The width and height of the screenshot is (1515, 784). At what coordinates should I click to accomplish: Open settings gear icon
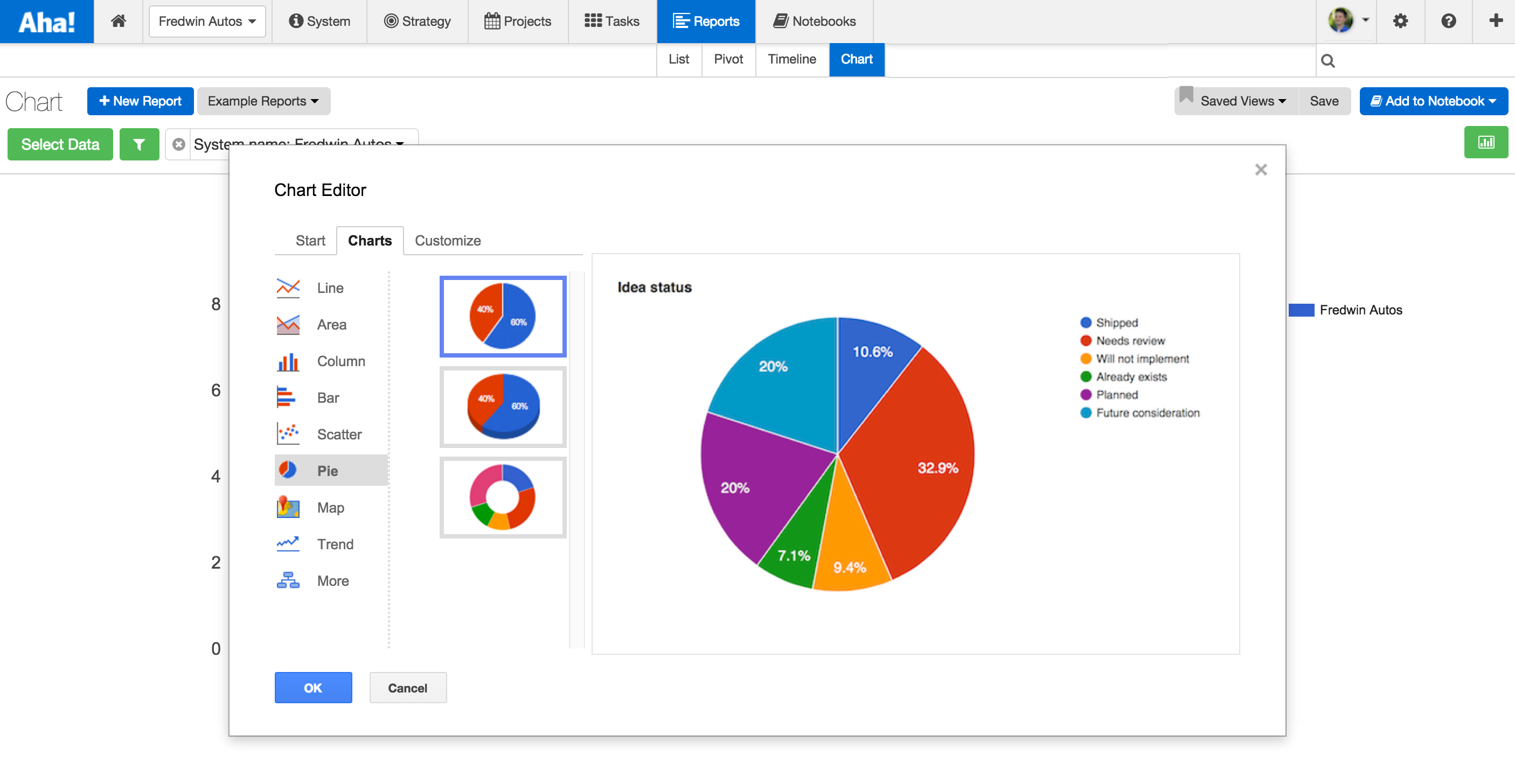1400,21
